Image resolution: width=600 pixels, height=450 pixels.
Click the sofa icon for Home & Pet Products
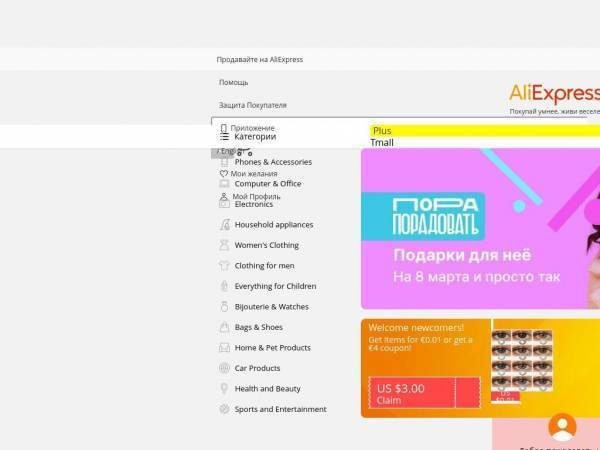pos(225,347)
